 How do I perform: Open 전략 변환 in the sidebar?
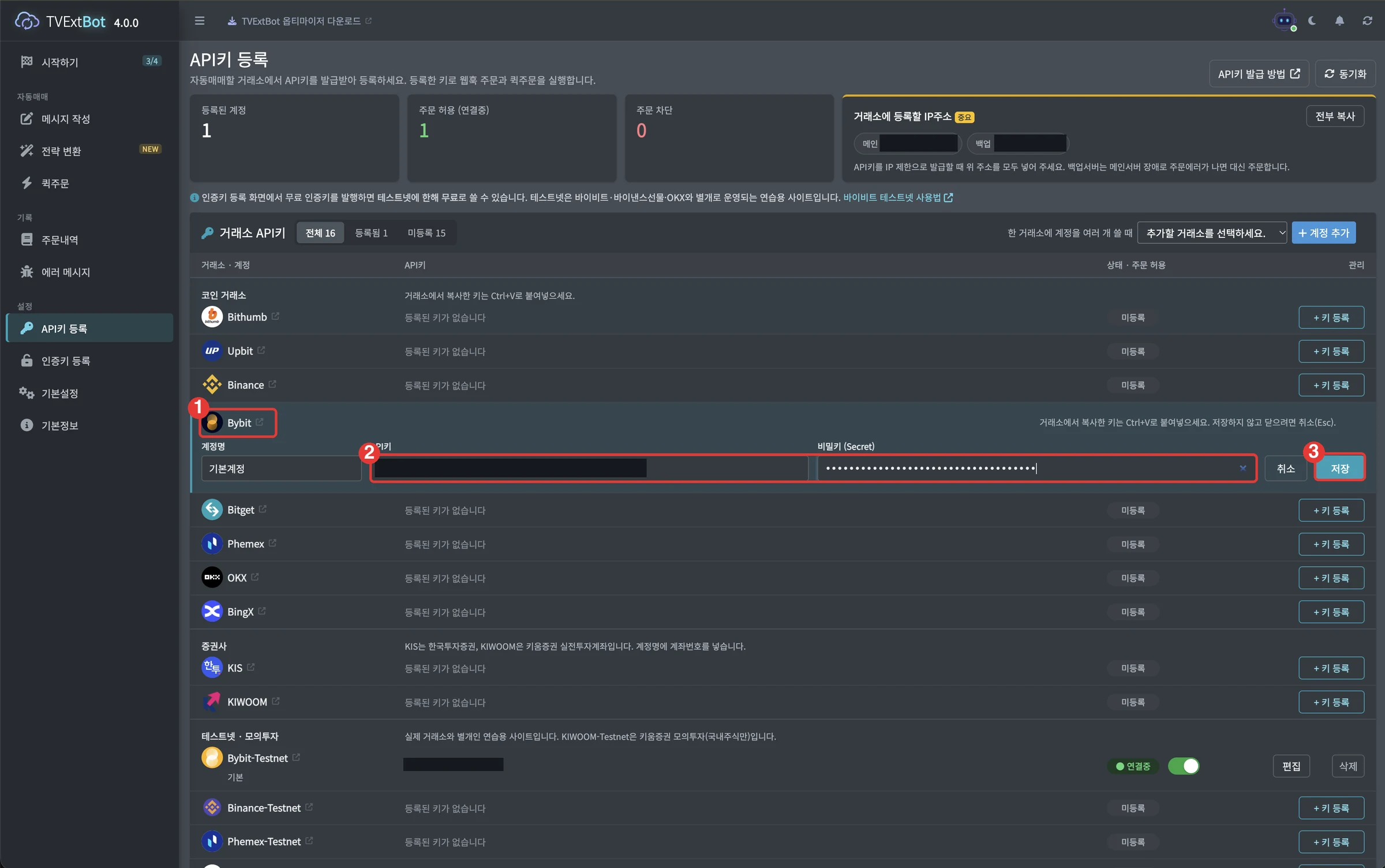(x=89, y=151)
